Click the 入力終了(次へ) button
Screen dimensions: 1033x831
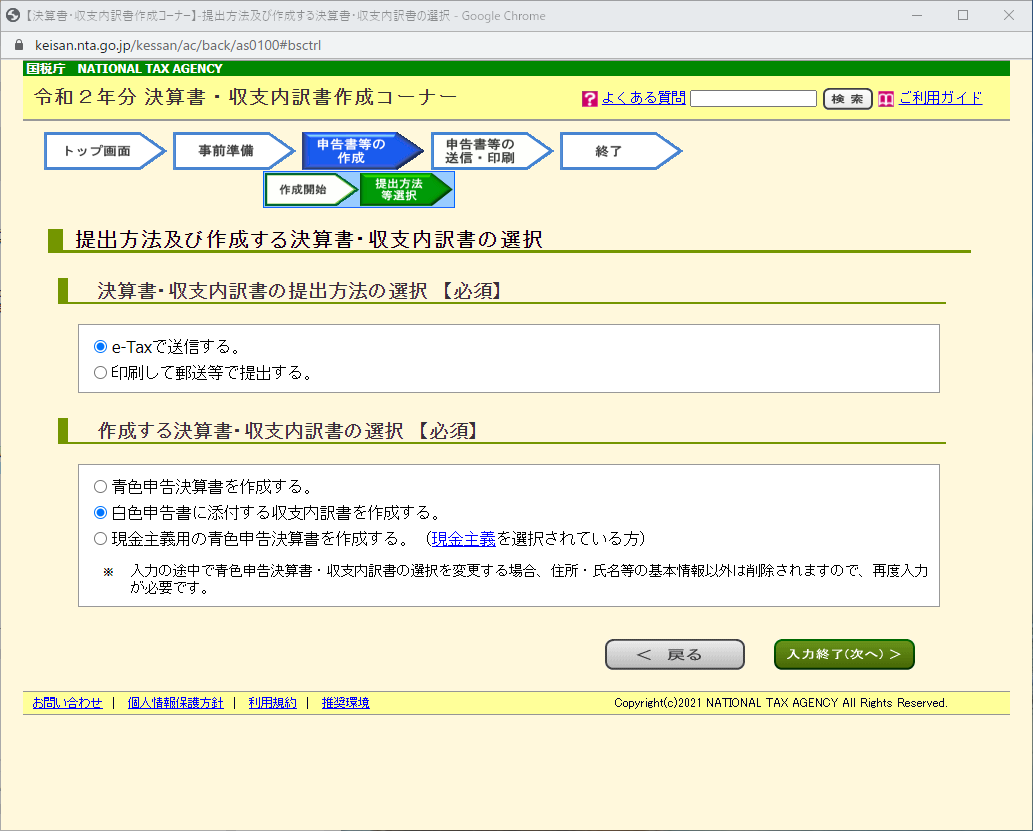(844, 654)
